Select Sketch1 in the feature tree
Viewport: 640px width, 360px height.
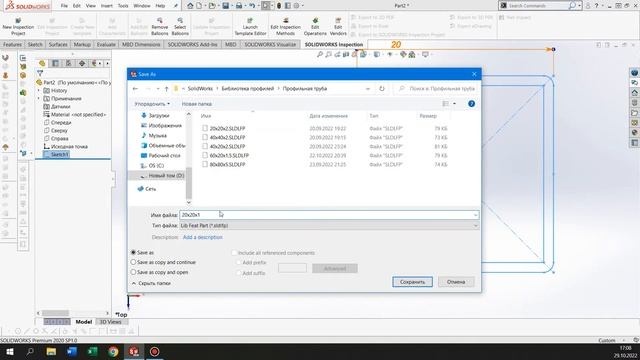click(x=56, y=154)
